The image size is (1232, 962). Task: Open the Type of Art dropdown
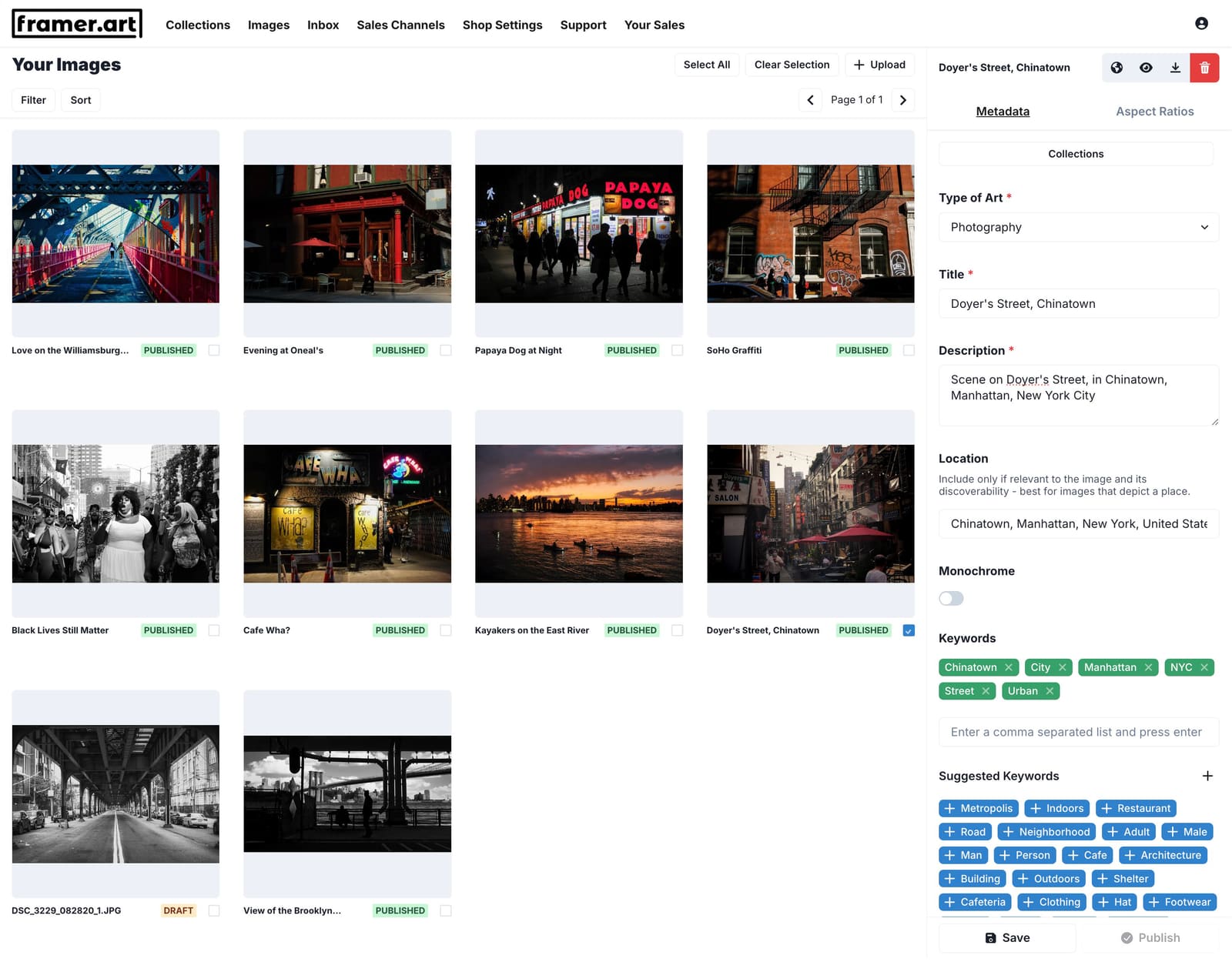(1078, 227)
